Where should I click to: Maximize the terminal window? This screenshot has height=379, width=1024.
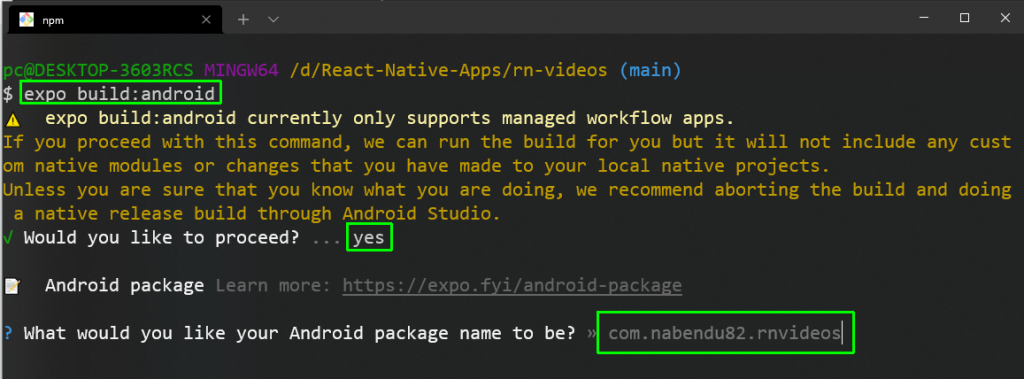click(x=964, y=18)
